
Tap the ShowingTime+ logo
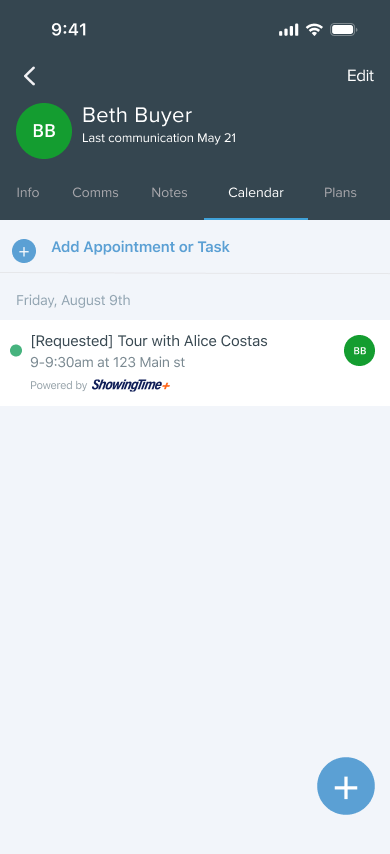131,385
